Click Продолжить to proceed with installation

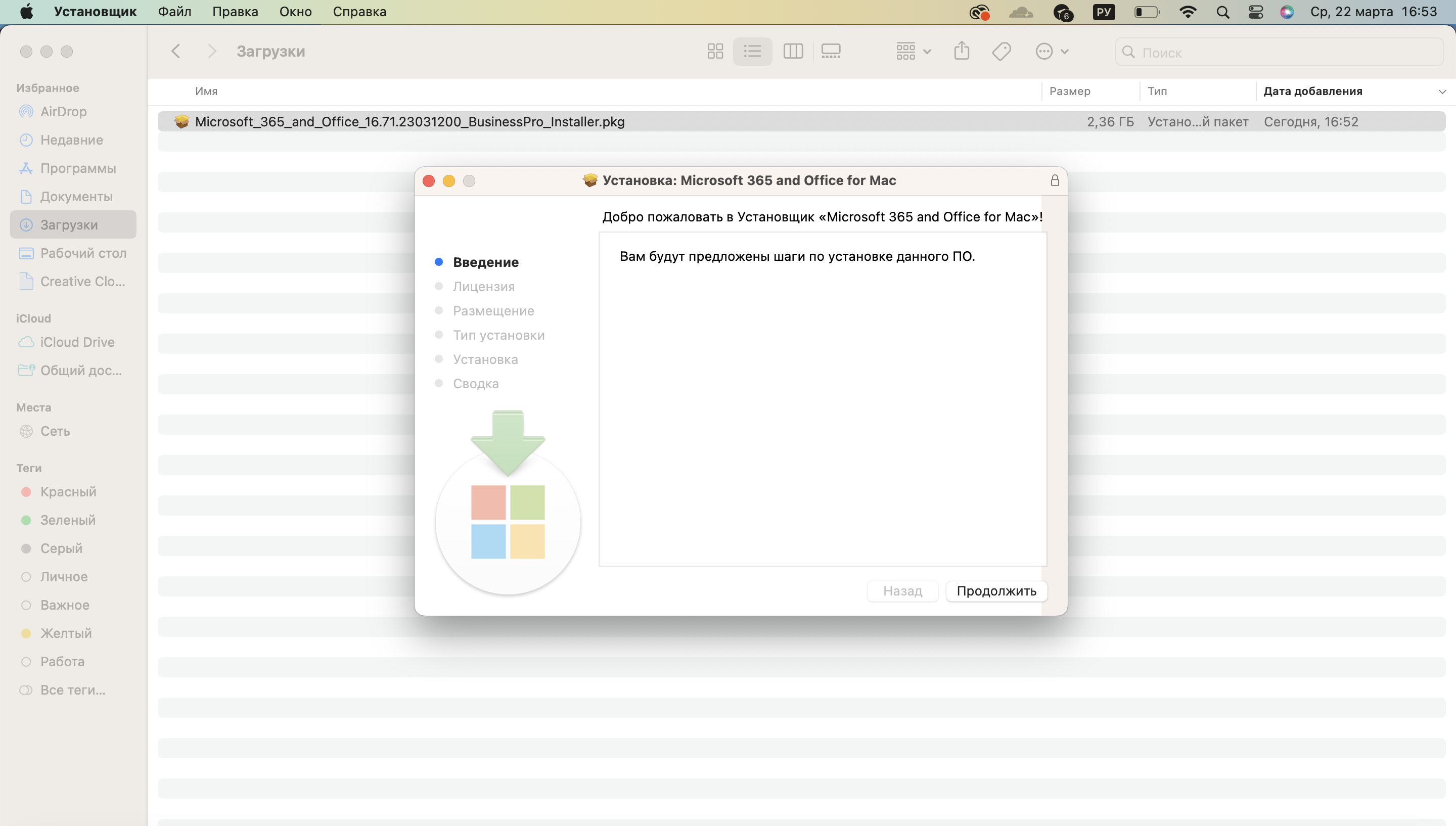tap(996, 591)
